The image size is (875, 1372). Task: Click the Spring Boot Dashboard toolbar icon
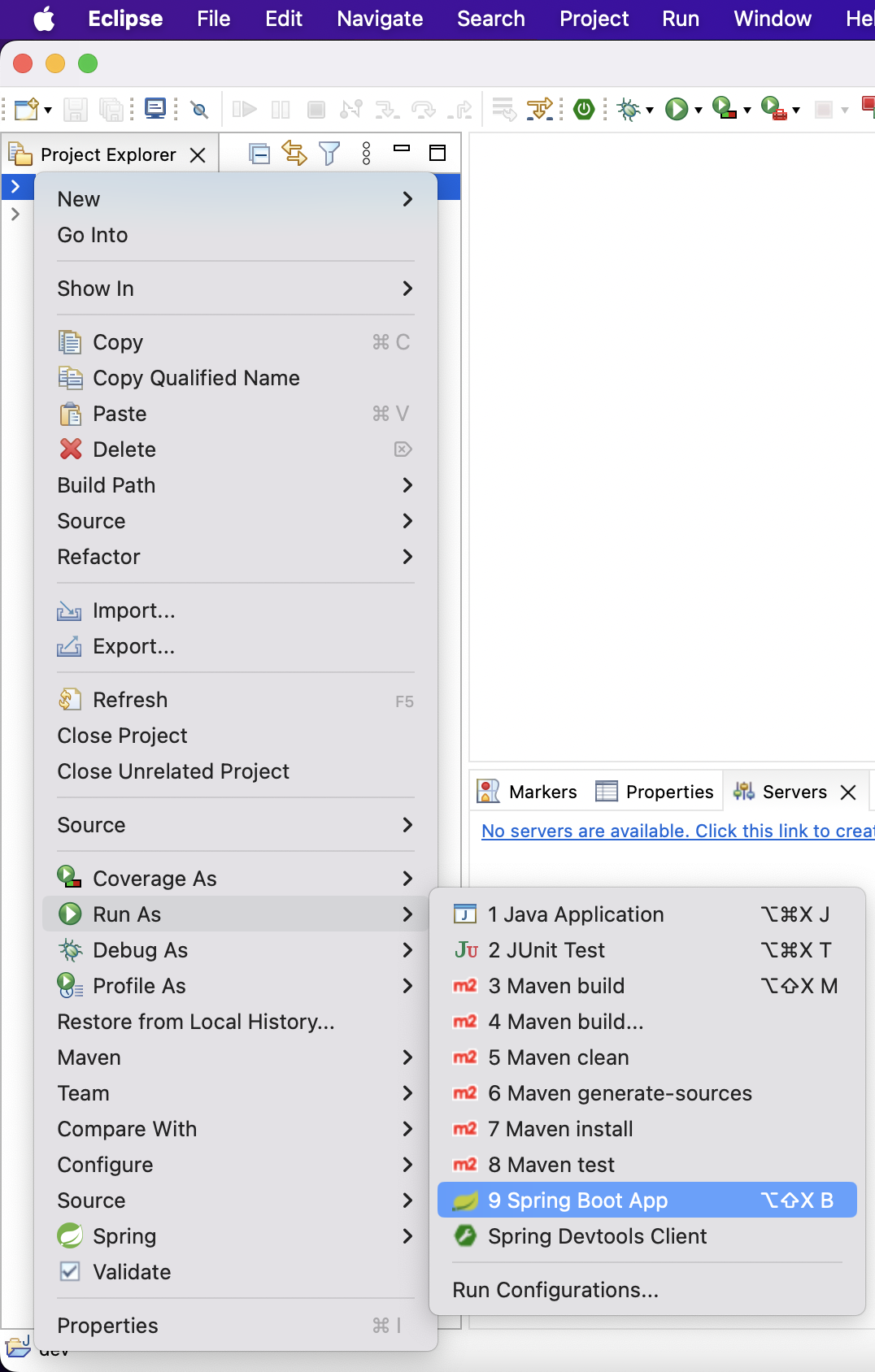pyautogui.click(x=584, y=109)
